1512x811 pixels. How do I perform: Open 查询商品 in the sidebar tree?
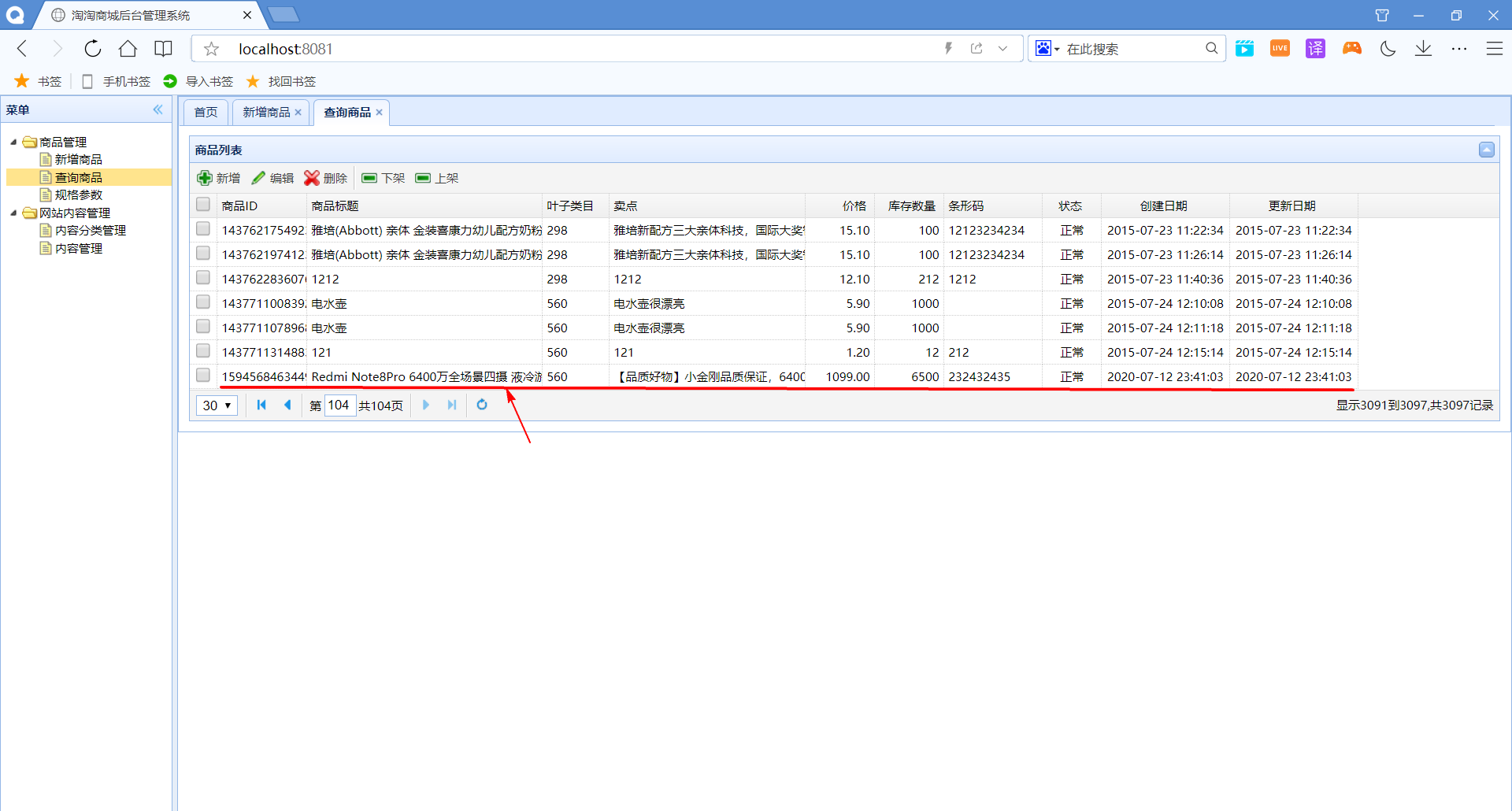tap(79, 178)
